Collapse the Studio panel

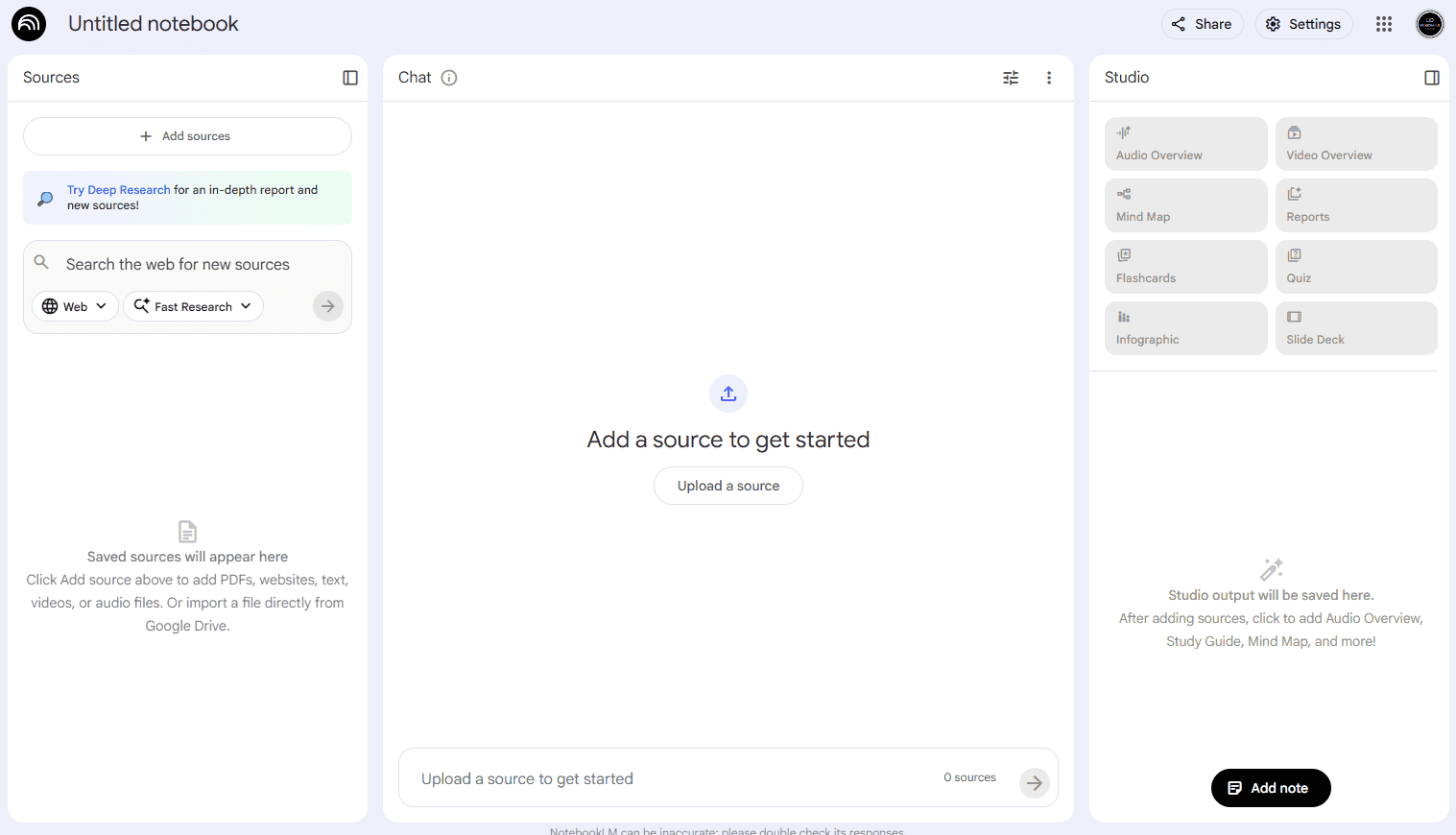point(1431,78)
